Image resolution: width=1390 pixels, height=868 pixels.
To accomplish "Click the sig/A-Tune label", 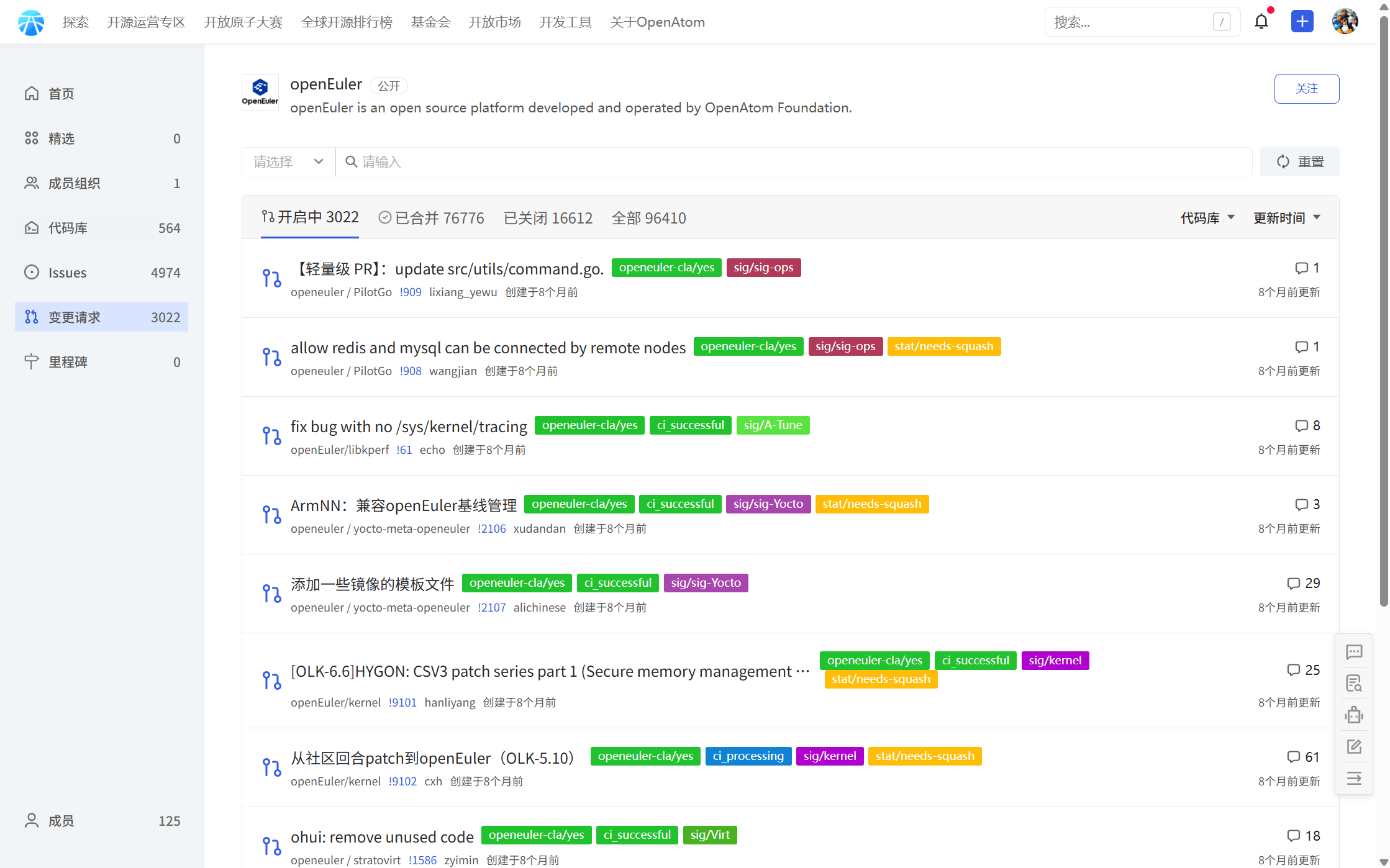I will coord(773,425).
